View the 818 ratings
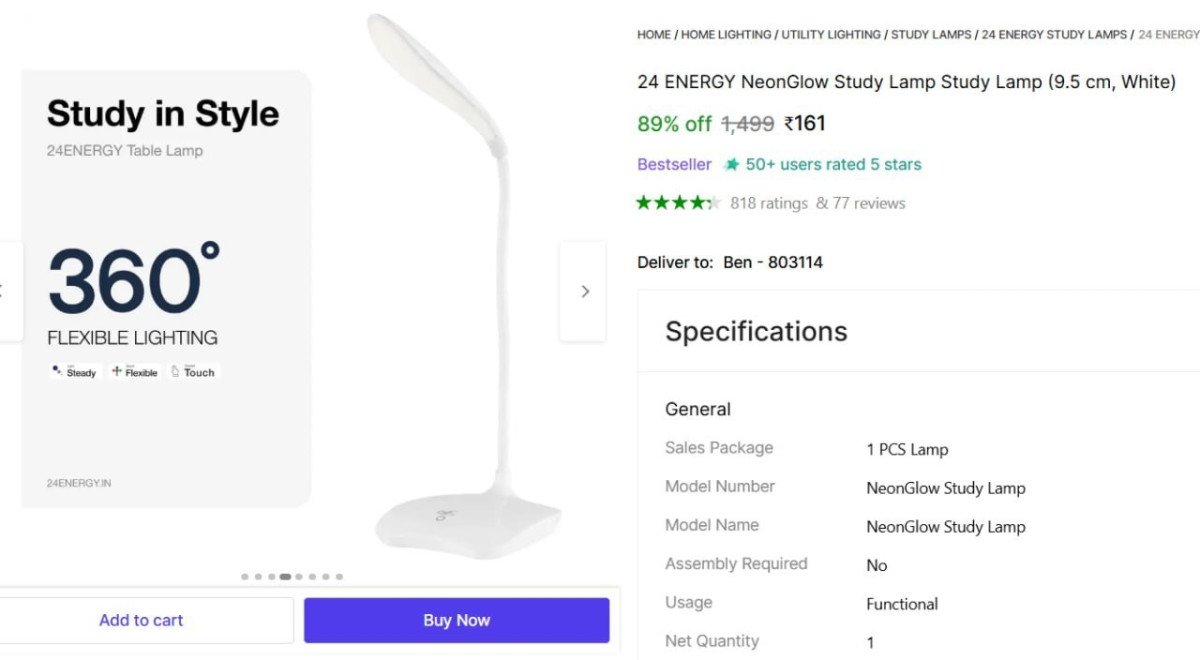The height and width of the screenshot is (660, 1200). tap(768, 202)
